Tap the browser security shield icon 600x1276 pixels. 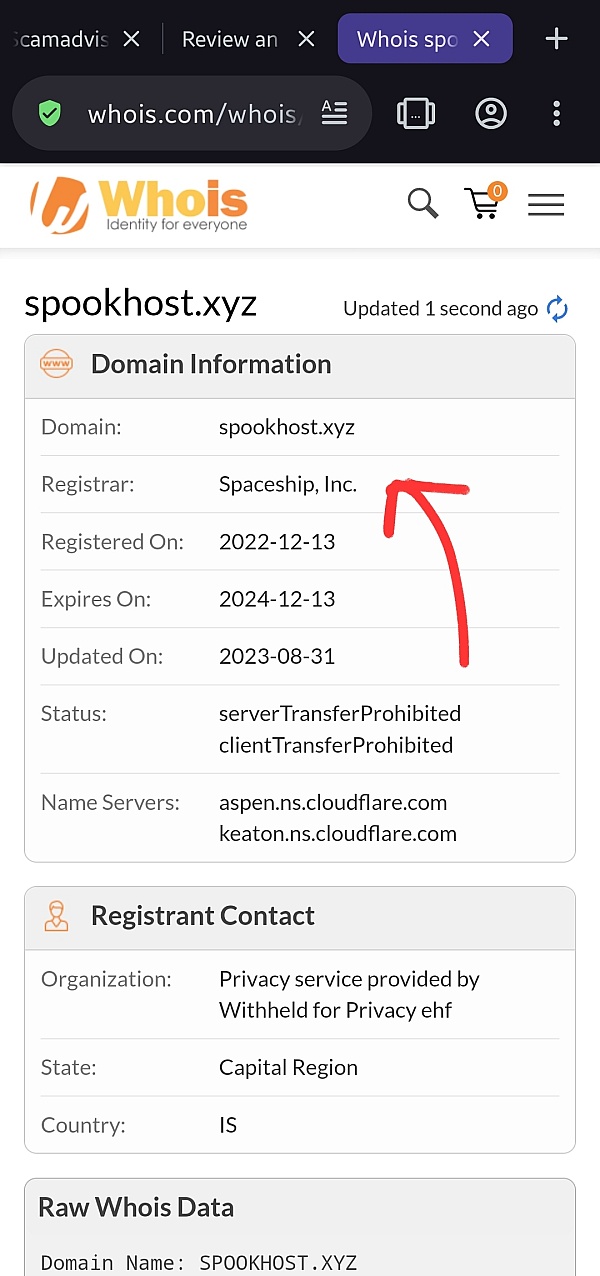click(49, 113)
